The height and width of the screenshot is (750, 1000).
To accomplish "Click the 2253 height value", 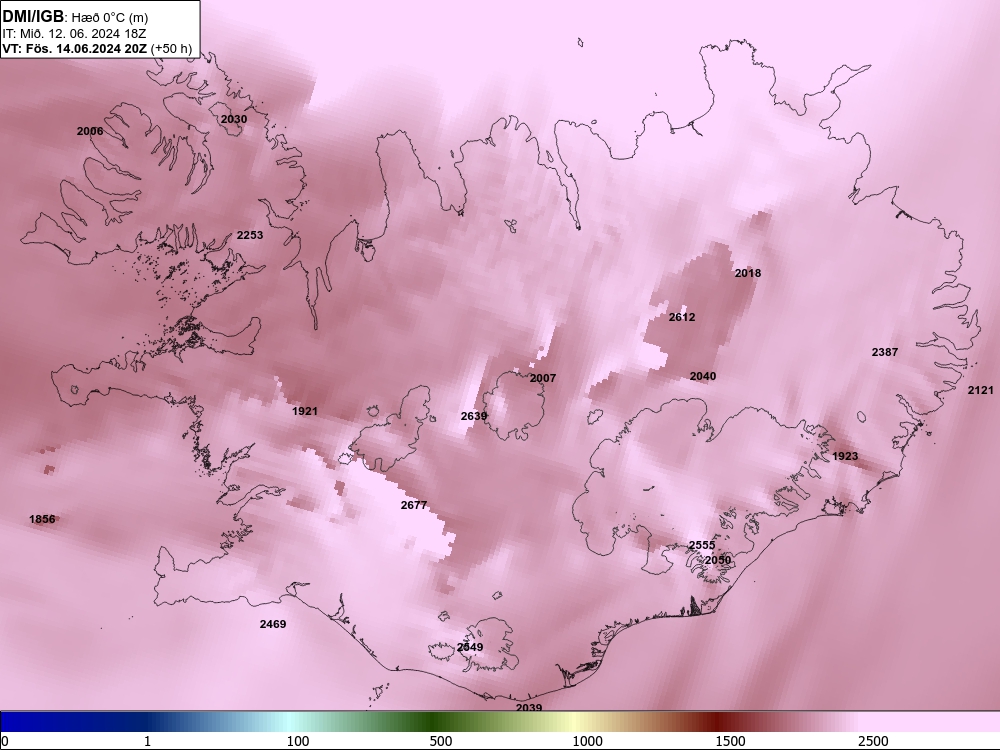I will click(250, 235).
